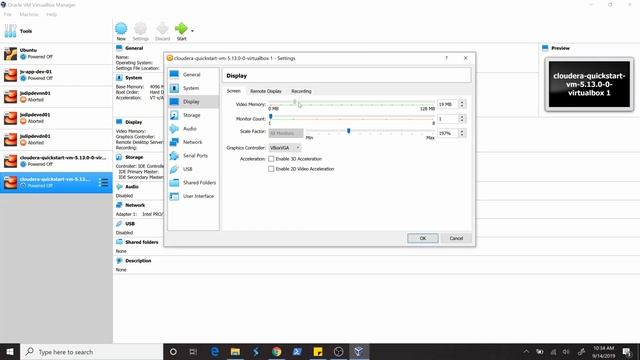
Task: Click the Monitor Count spinner arrows
Action: click(462, 119)
